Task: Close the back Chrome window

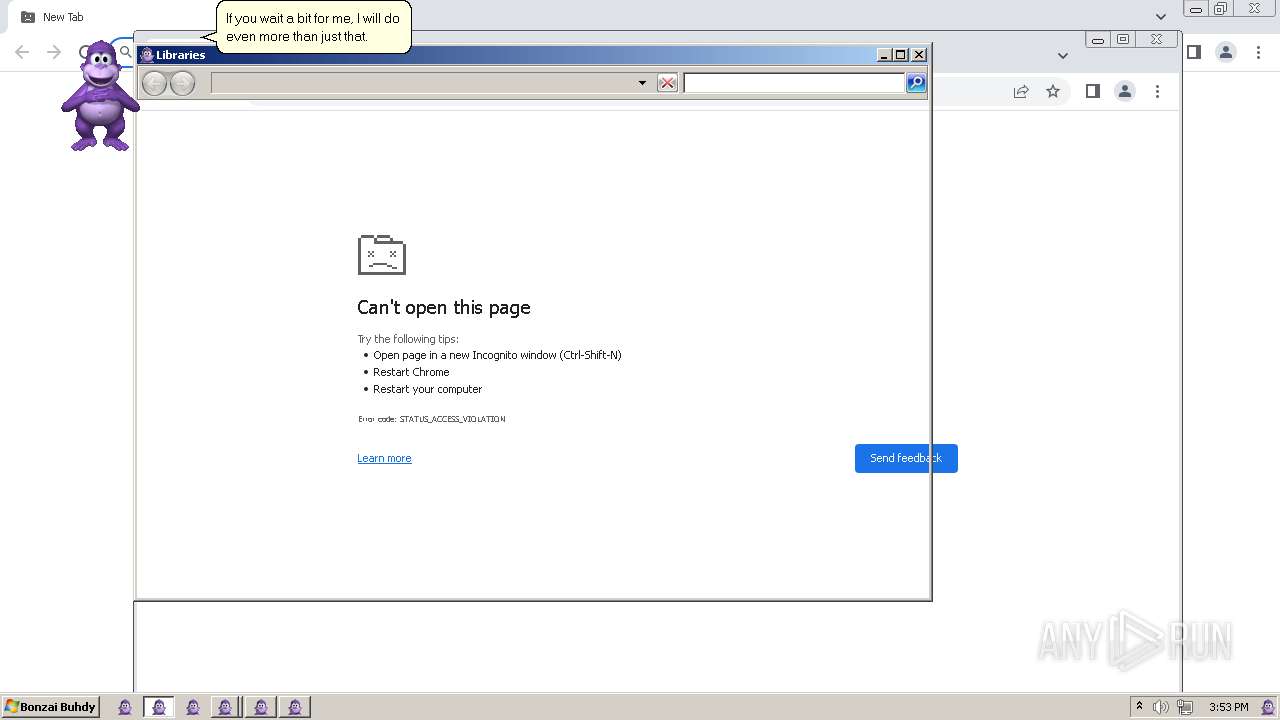Action: click(1254, 9)
